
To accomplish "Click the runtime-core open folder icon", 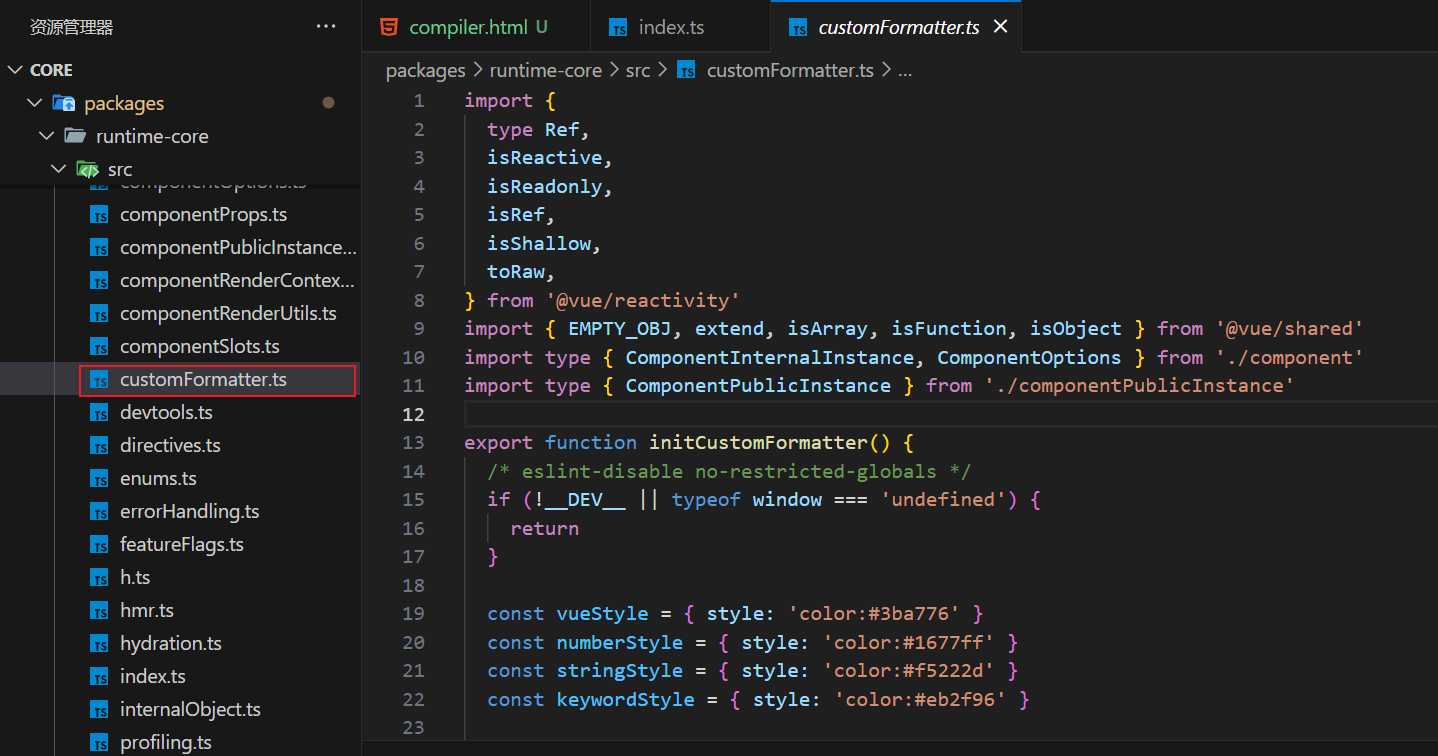I will pyautogui.click(x=76, y=136).
